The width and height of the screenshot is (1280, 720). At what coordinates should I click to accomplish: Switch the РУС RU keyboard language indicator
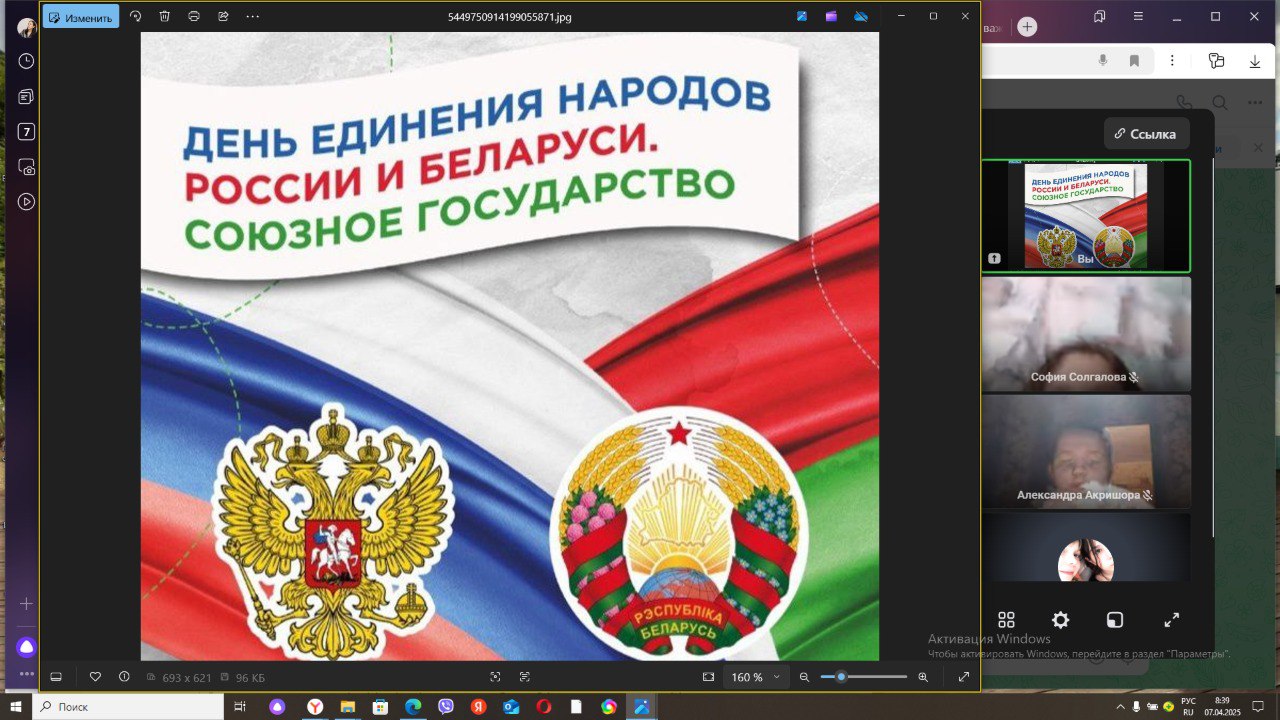tap(1188, 707)
